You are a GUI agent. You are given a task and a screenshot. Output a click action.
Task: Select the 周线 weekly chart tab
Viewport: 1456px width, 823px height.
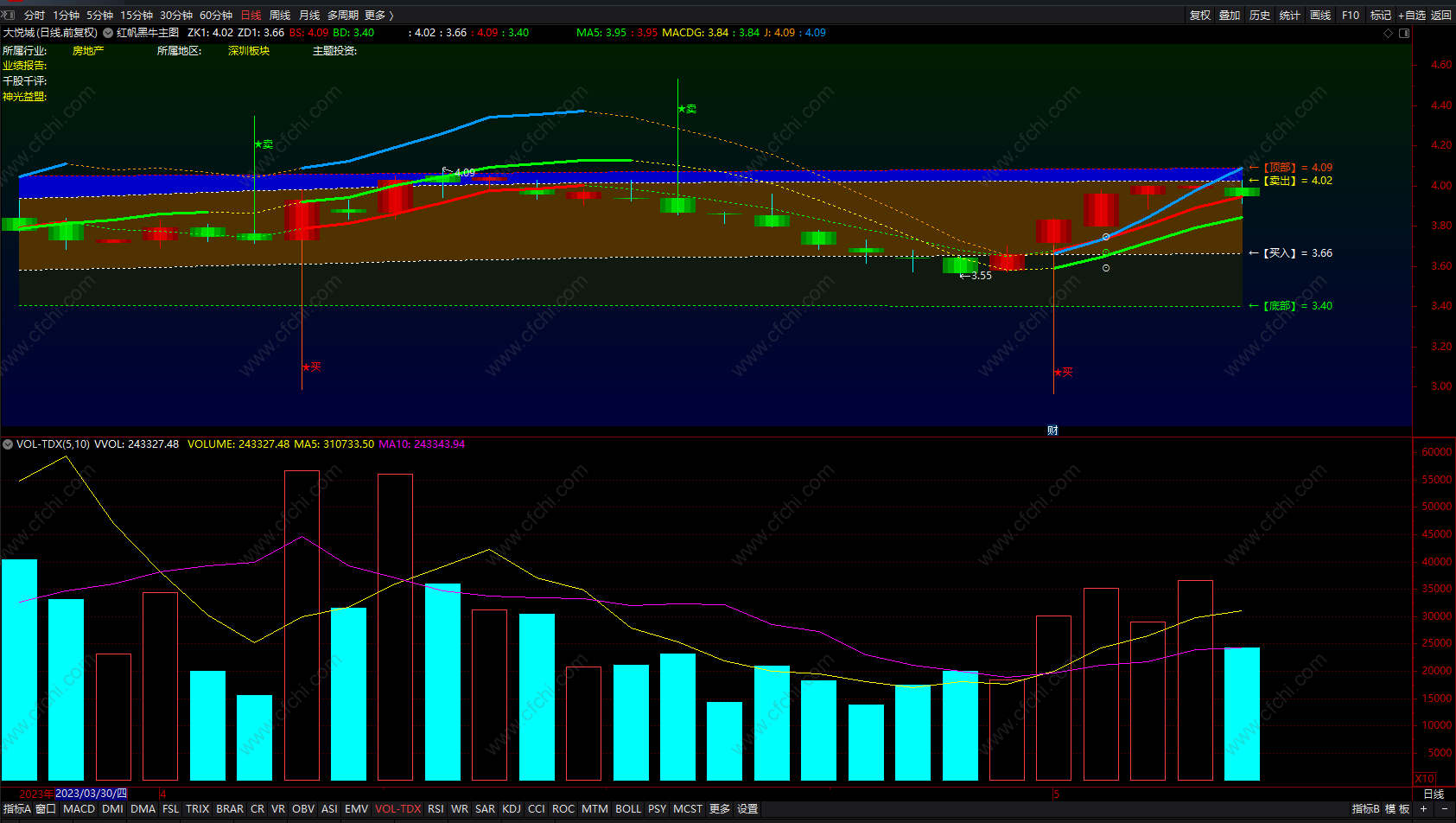pyautogui.click(x=280, y=16)
